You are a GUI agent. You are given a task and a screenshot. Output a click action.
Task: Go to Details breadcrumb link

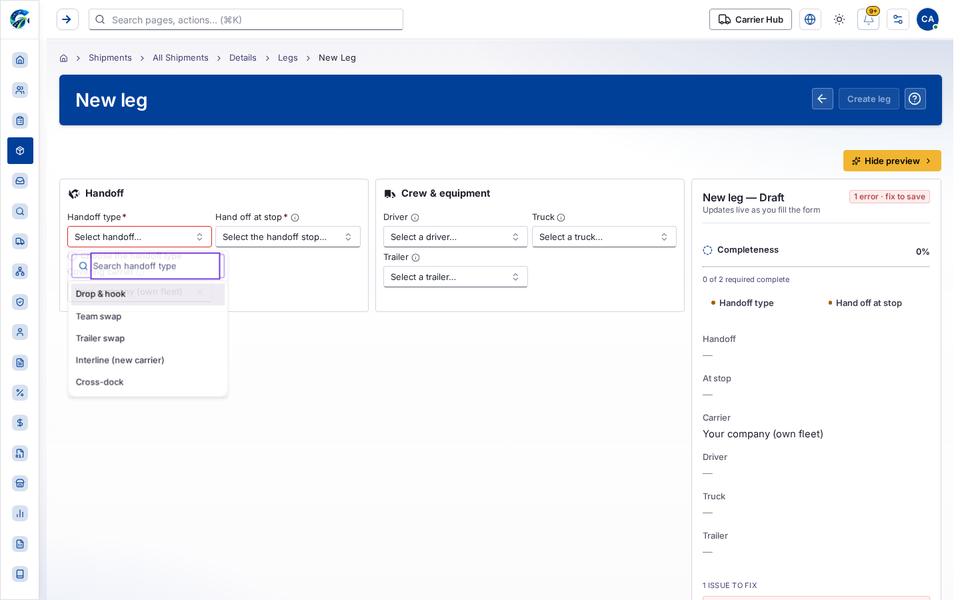pyautogui.click(x=243, y=58)
